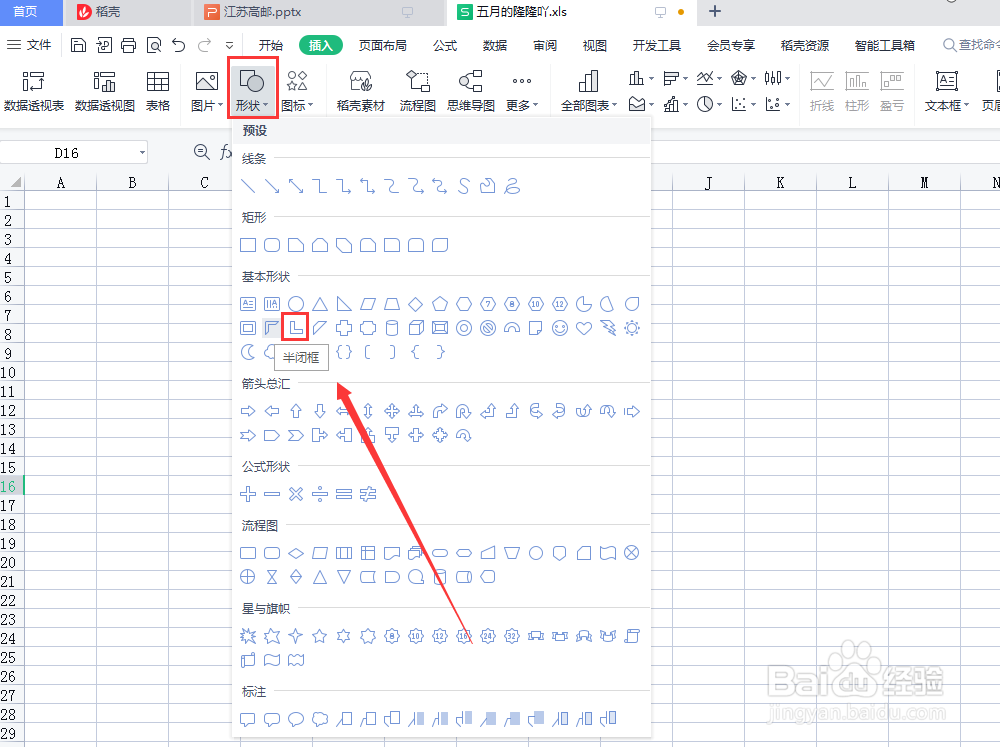Click the print icon in quick access toolbar

tap(128, 45)
